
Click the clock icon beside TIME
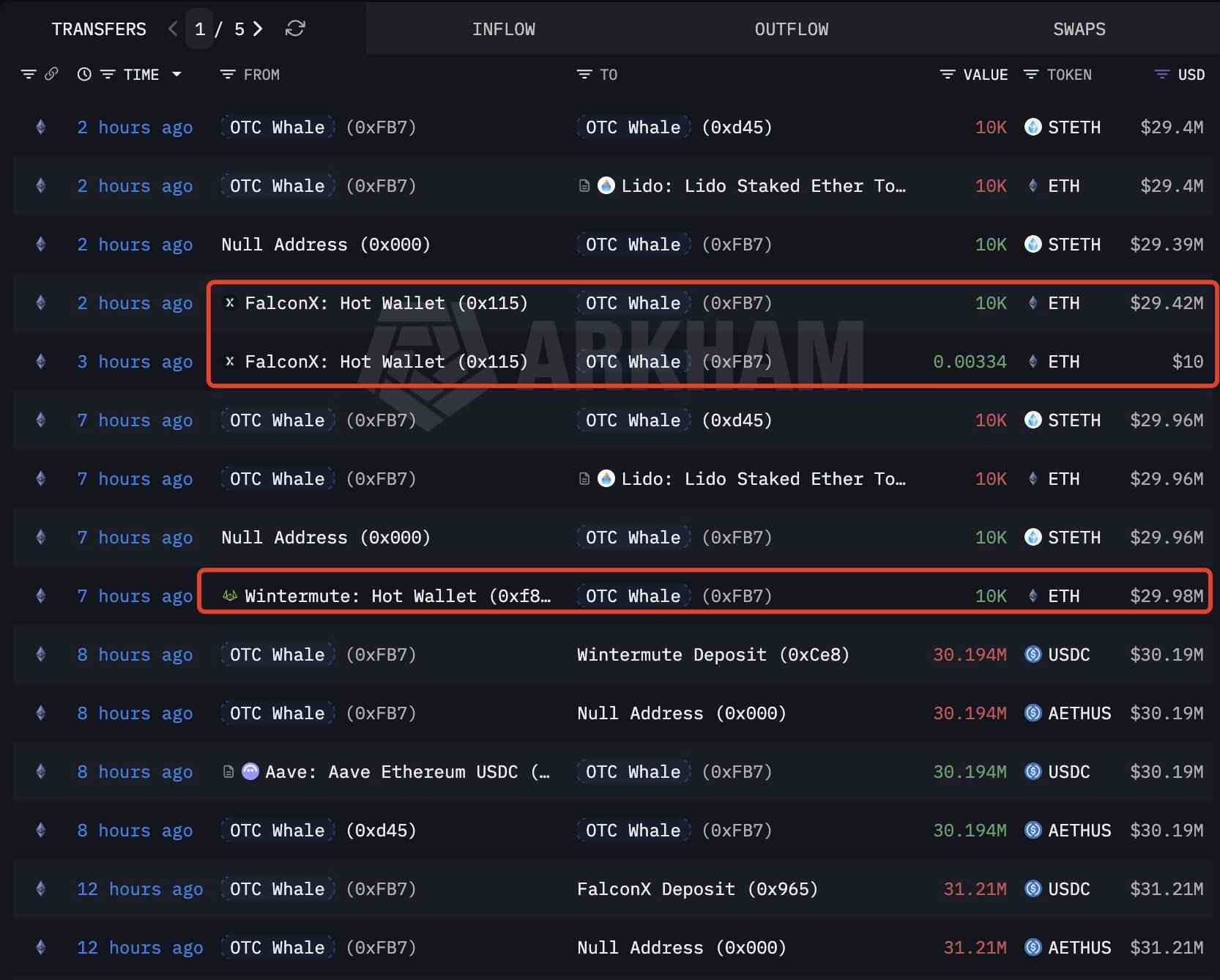coord(84,74)
